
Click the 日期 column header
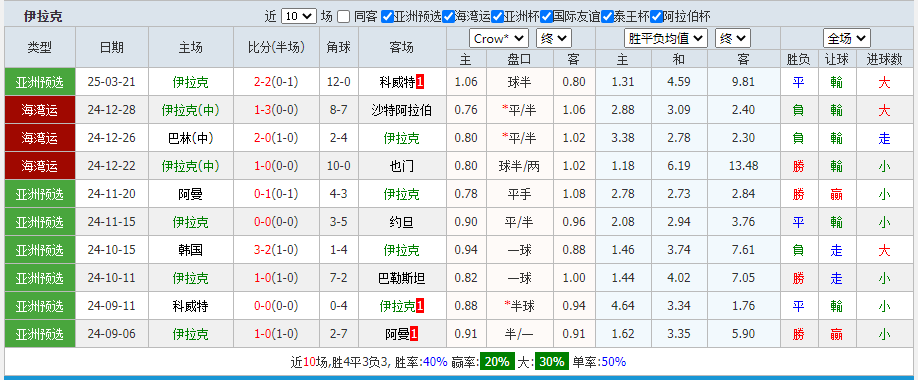[112, 47]
